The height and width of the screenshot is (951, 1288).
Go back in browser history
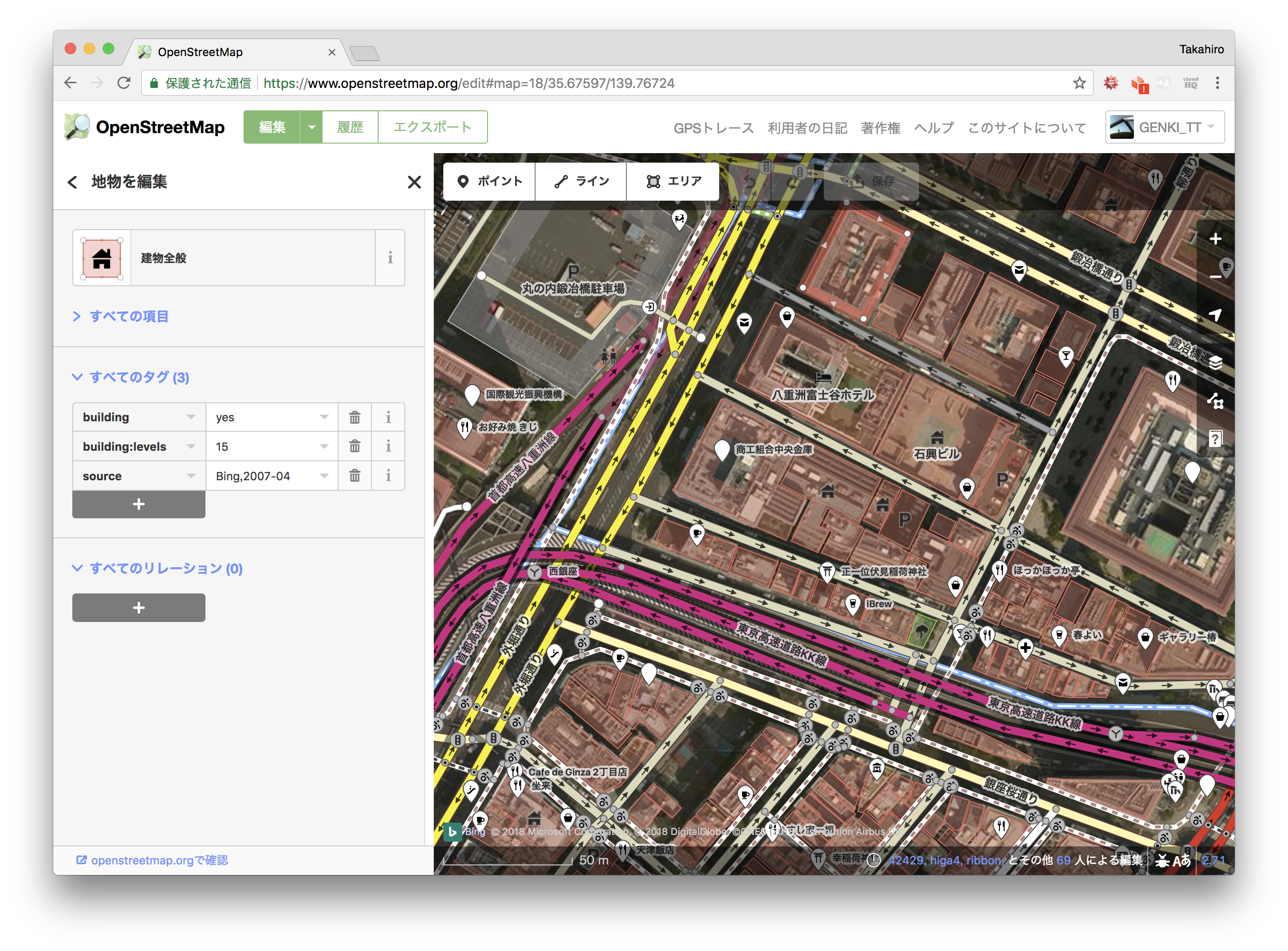coord(70,83)
